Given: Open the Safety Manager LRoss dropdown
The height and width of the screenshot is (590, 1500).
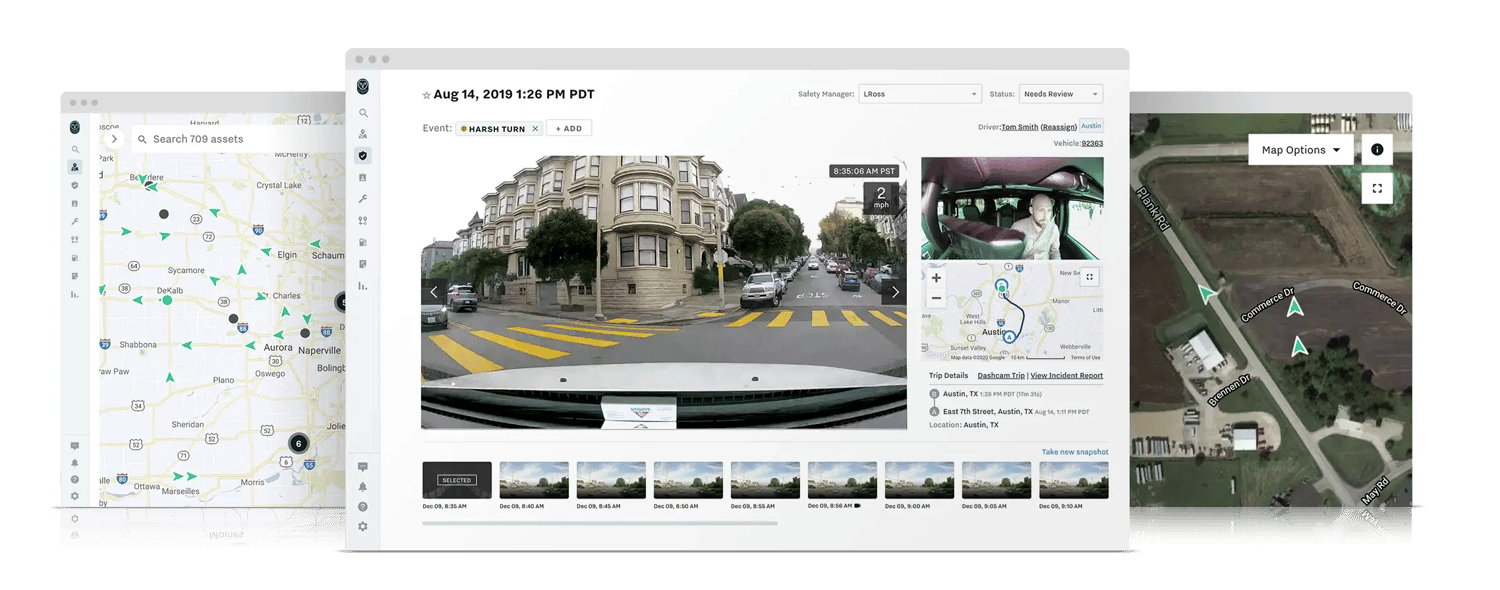Looking at the screenshot, I should [x=919, y=94].
